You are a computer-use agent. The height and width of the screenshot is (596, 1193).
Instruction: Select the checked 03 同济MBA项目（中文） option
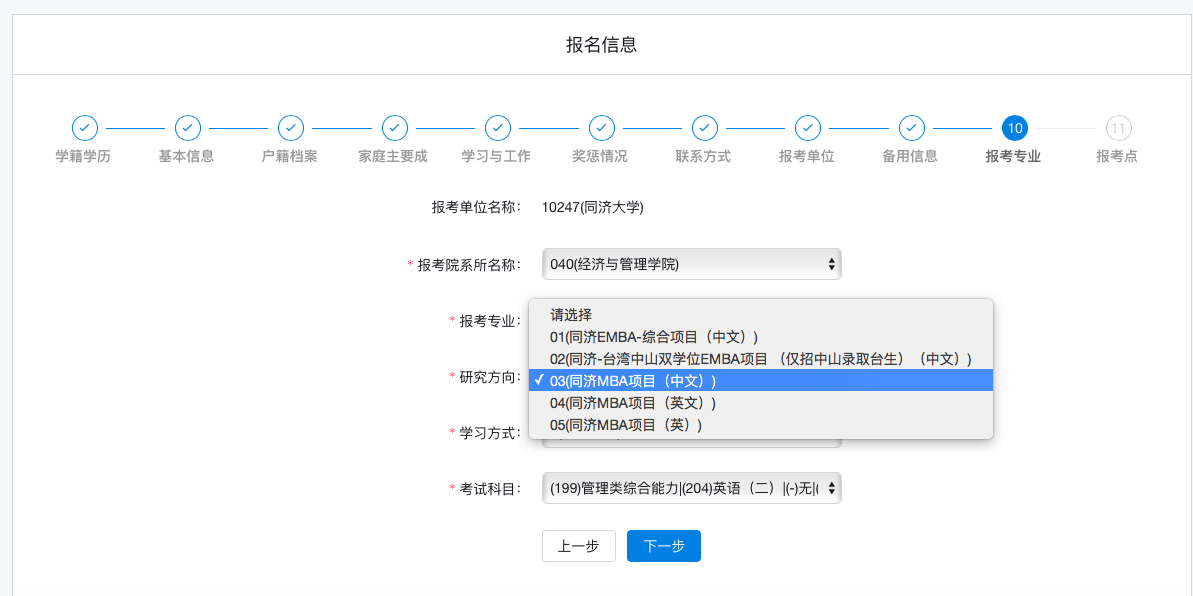coord(633,381)
